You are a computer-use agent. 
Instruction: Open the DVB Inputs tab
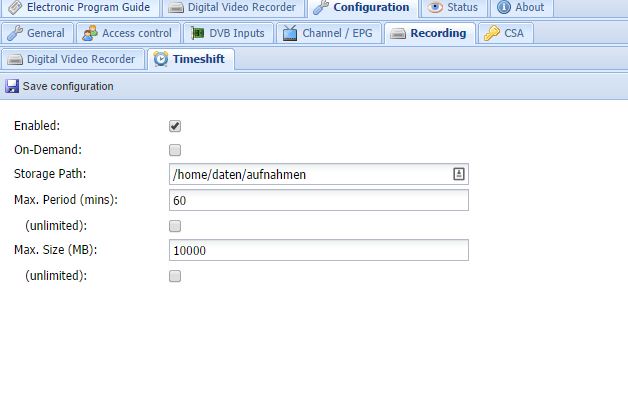pos(228,33)
